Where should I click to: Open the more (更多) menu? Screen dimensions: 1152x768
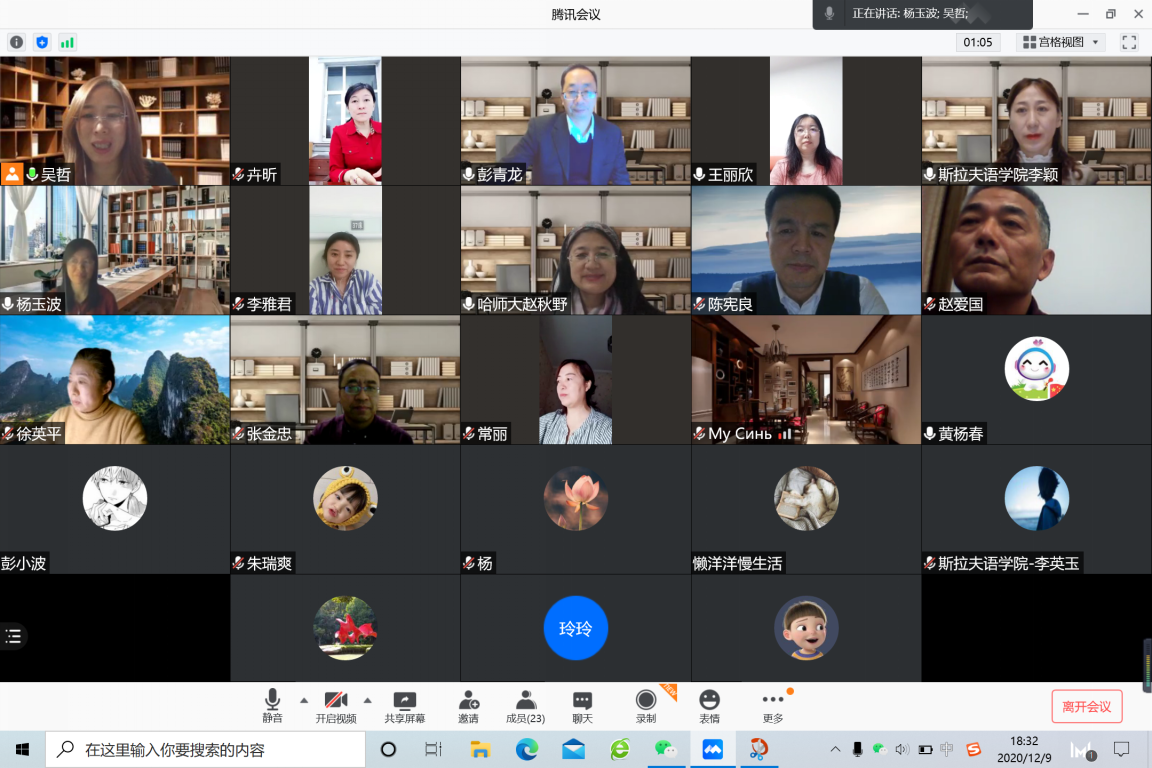(x=773, y=706)
